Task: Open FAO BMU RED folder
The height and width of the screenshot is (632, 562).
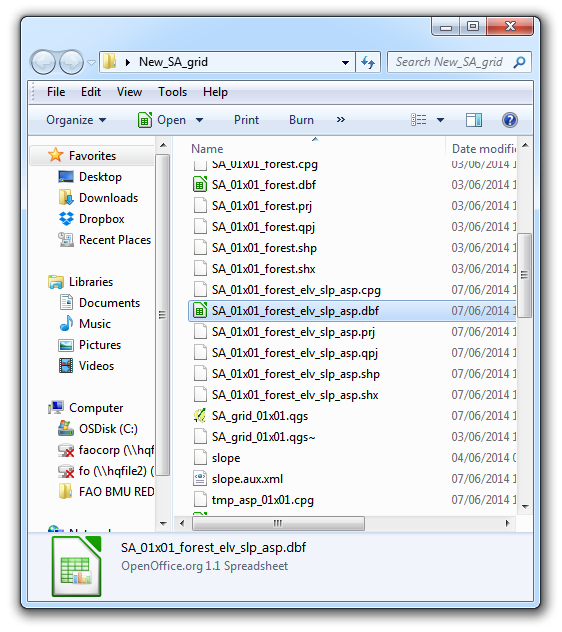Action: 116,491
